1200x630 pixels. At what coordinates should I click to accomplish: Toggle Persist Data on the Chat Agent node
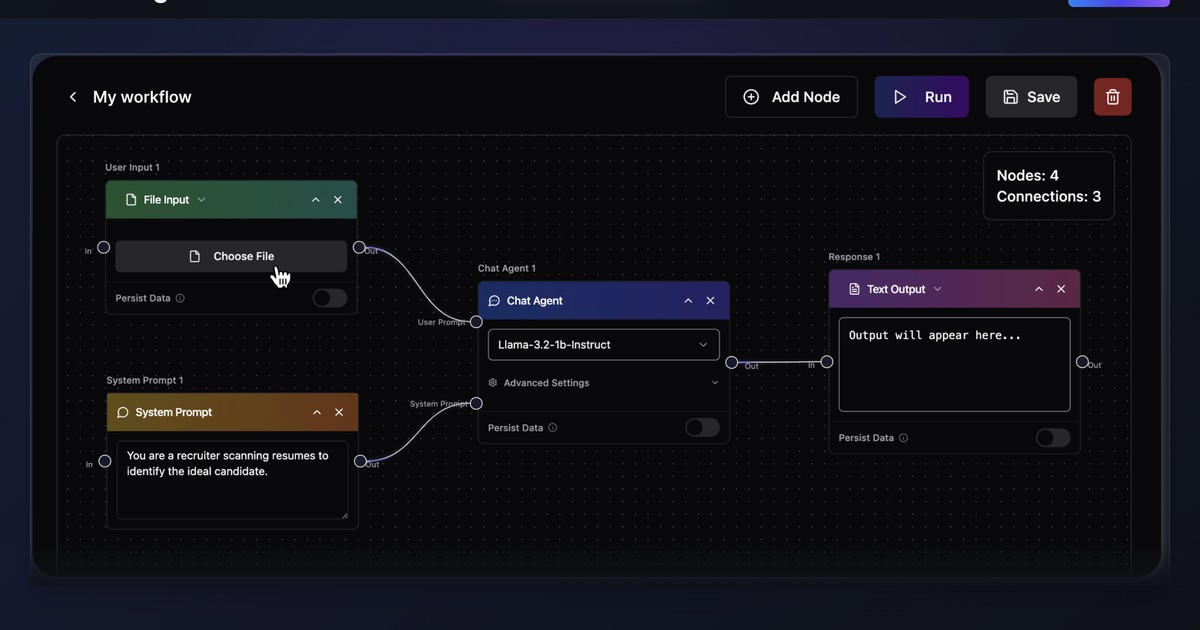pos(702,428)
